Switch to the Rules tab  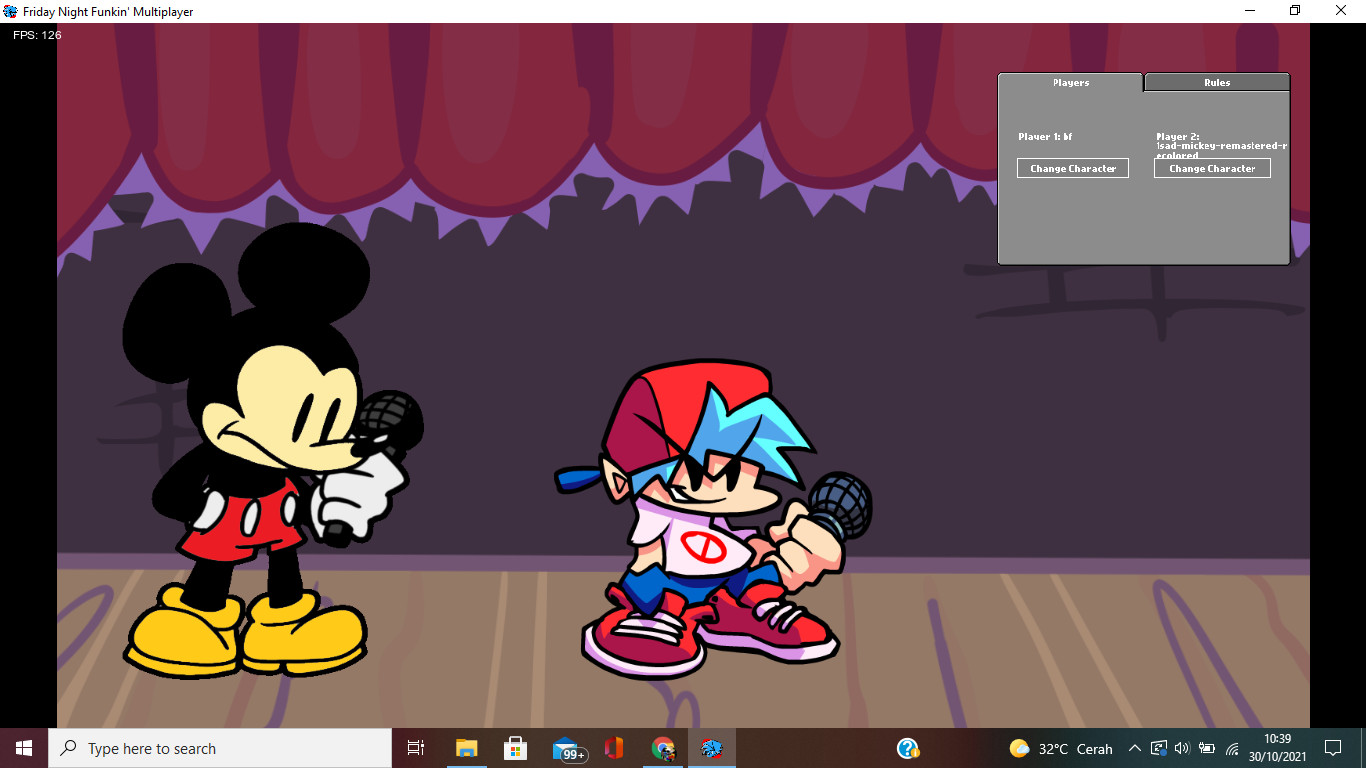click(x=1217, y=83)
